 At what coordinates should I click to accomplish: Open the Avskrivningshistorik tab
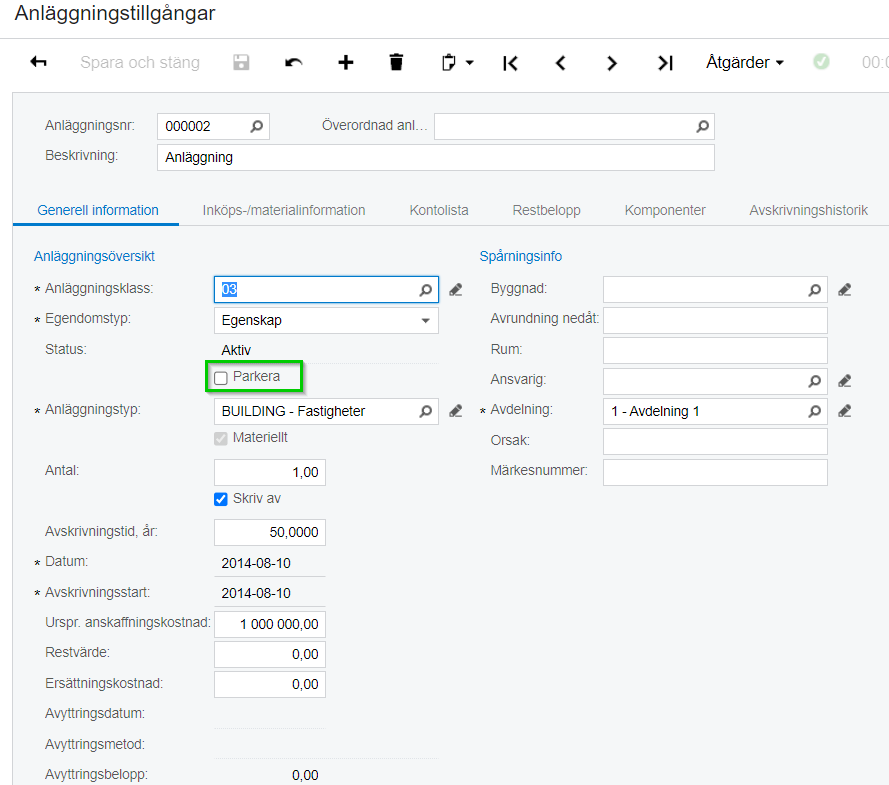tap(808, 210)
